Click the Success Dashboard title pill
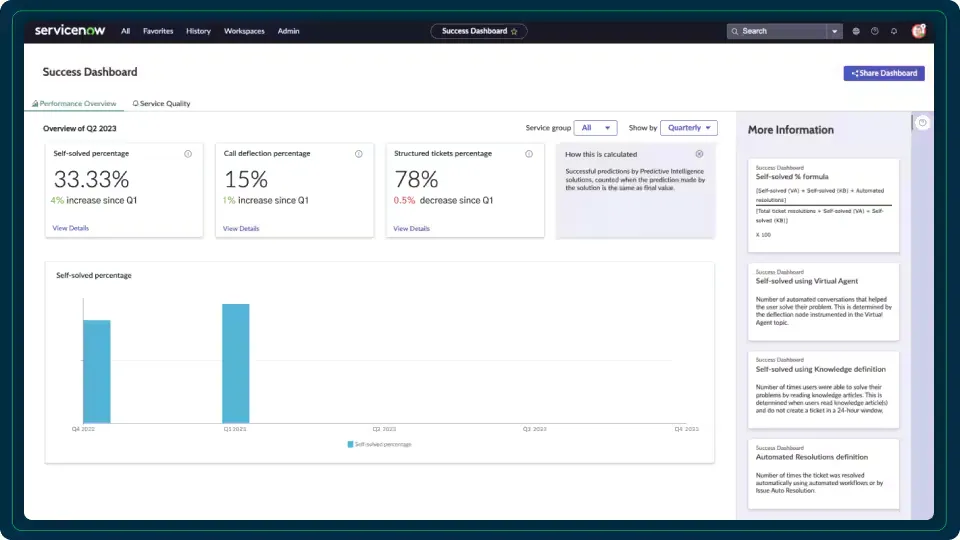Viewport: 960px width, 540px height. coord(479,31)
